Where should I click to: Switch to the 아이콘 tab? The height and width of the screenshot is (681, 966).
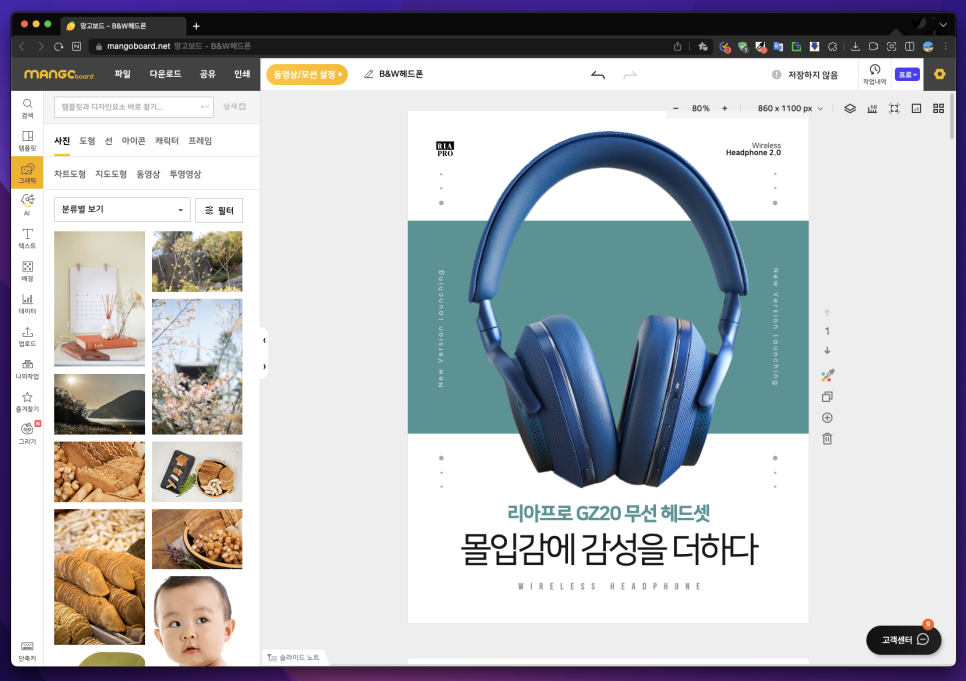pos(134,141)
